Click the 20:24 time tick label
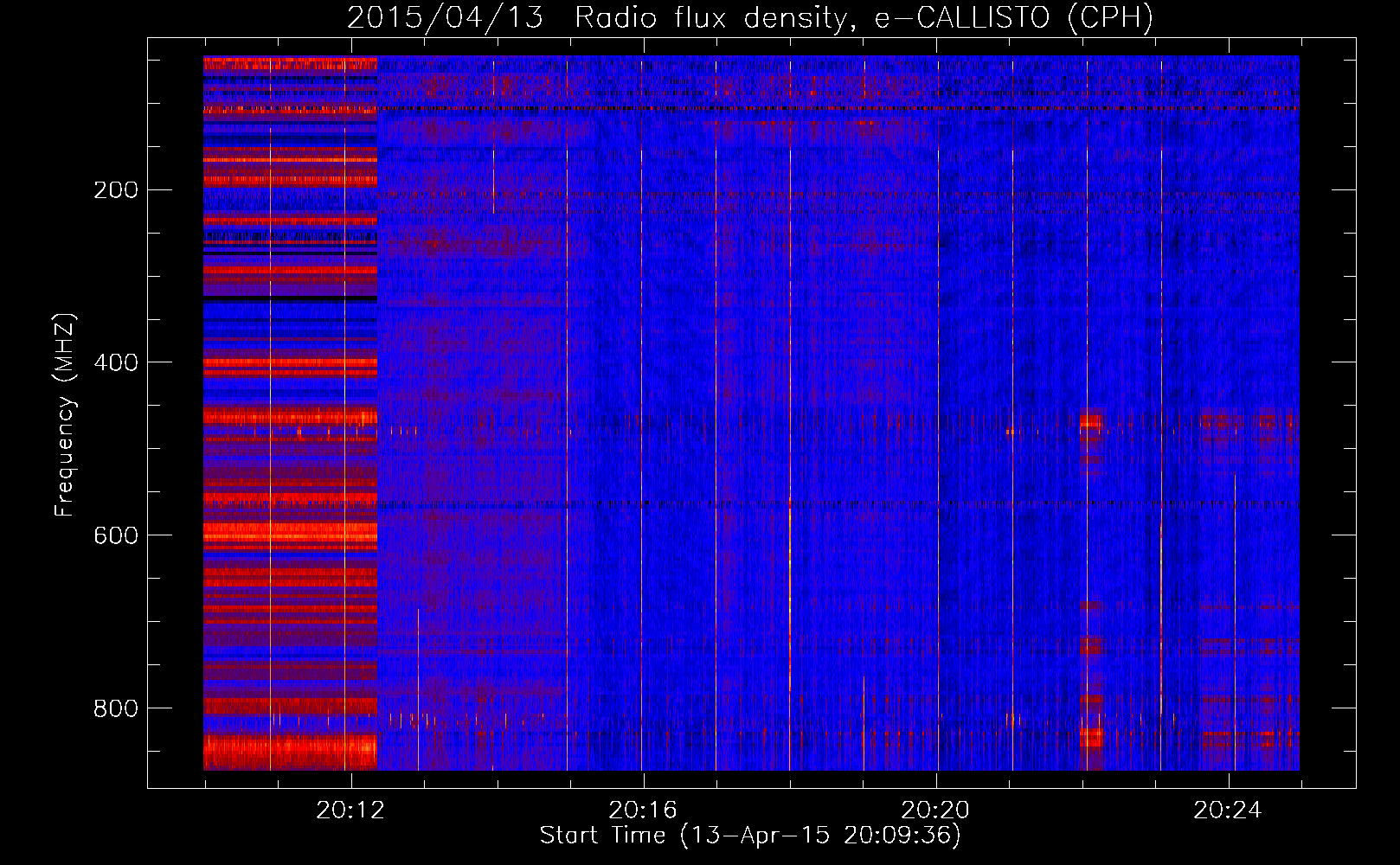Screen dimensions: 1400x865 coord(1228,811)
